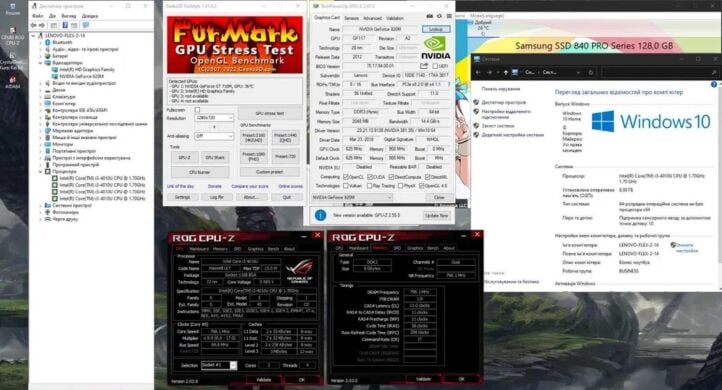Screen dimensions: 722x390
Task: Toggle the Ray Tracing checkbox
Action: tap(369, 186)
